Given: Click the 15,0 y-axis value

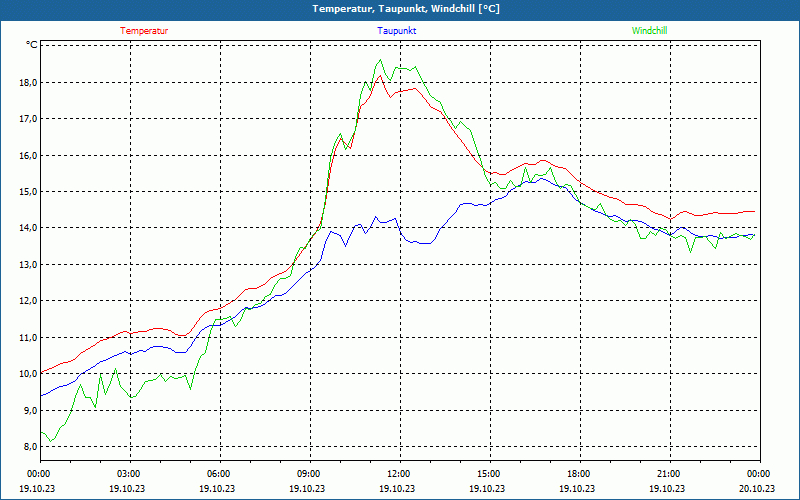Looking at the screenshot, I should tap(28, 192).
